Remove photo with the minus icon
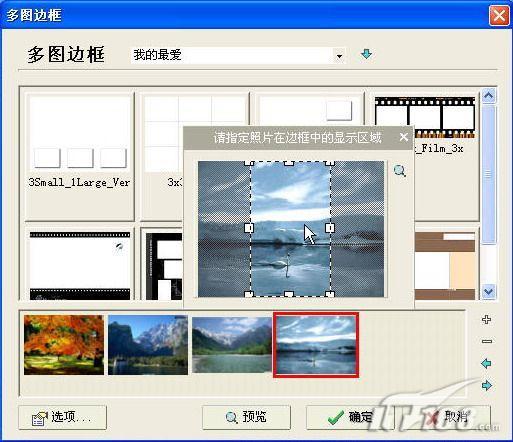513x442 pixels. pos(487,341)
